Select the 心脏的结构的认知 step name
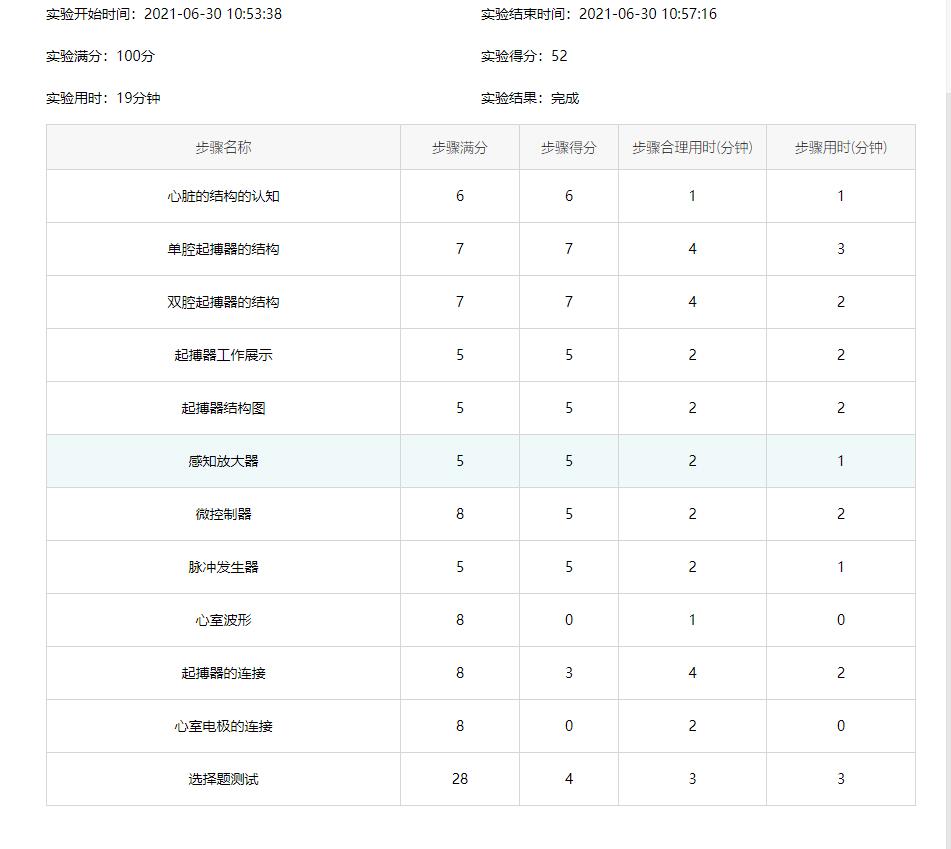The image size is (951, 849). (223, 196)
